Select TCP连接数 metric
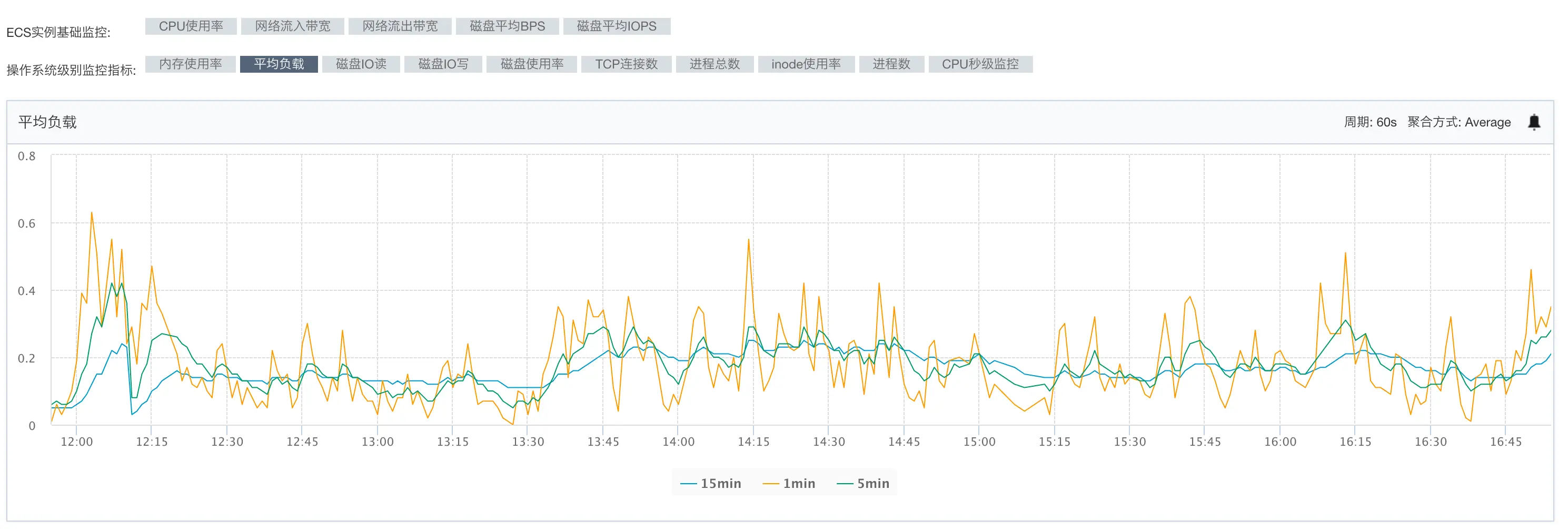Viewport: 1568px width, 529px height. (626, 64)
